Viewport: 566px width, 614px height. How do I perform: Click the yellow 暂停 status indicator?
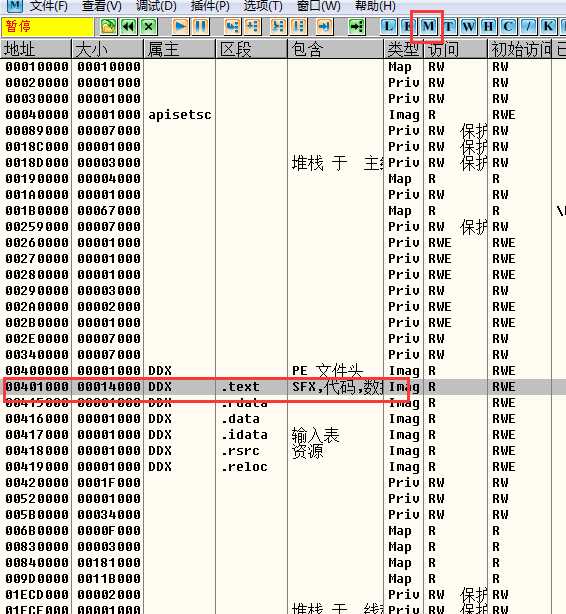(47, 27)
